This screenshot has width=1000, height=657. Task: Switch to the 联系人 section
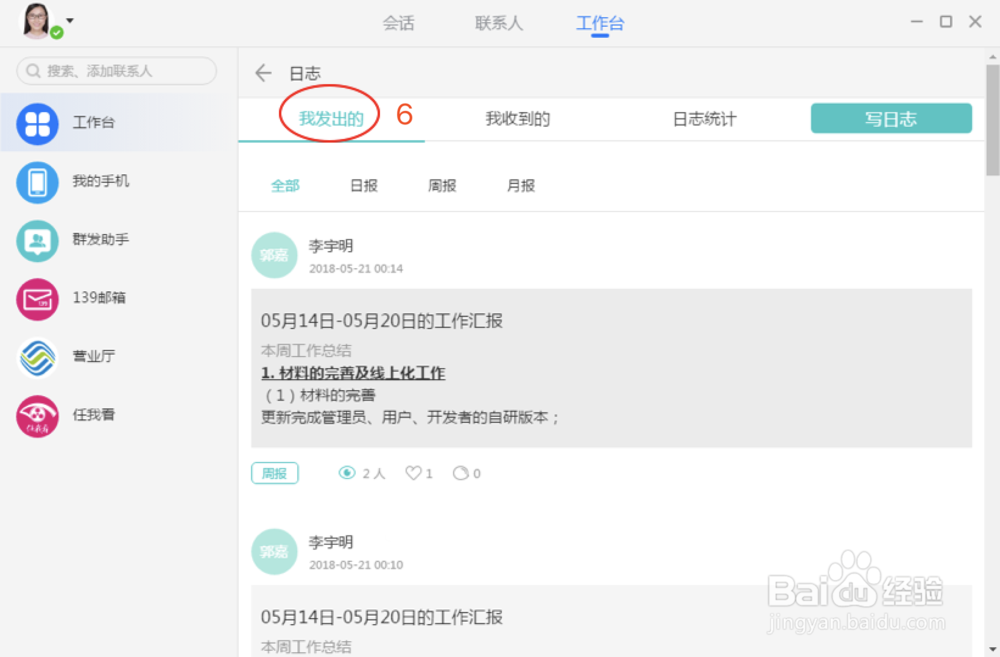tap(497, 22)
